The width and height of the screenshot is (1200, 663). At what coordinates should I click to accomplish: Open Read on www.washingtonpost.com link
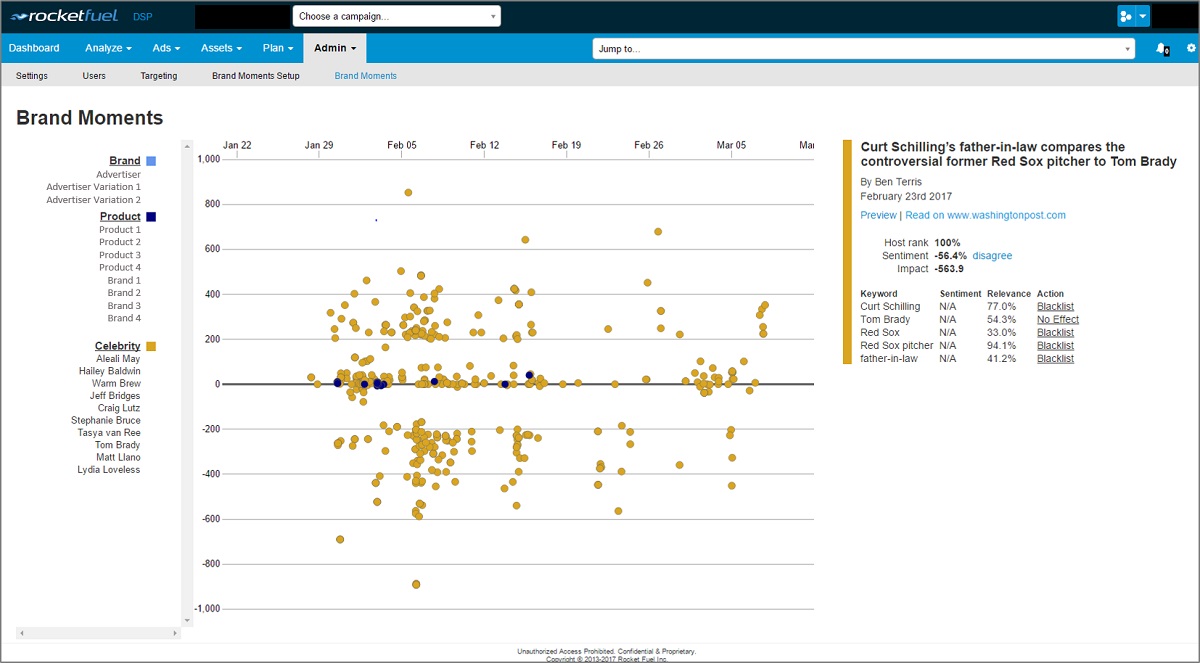click(x=985, y=215)
